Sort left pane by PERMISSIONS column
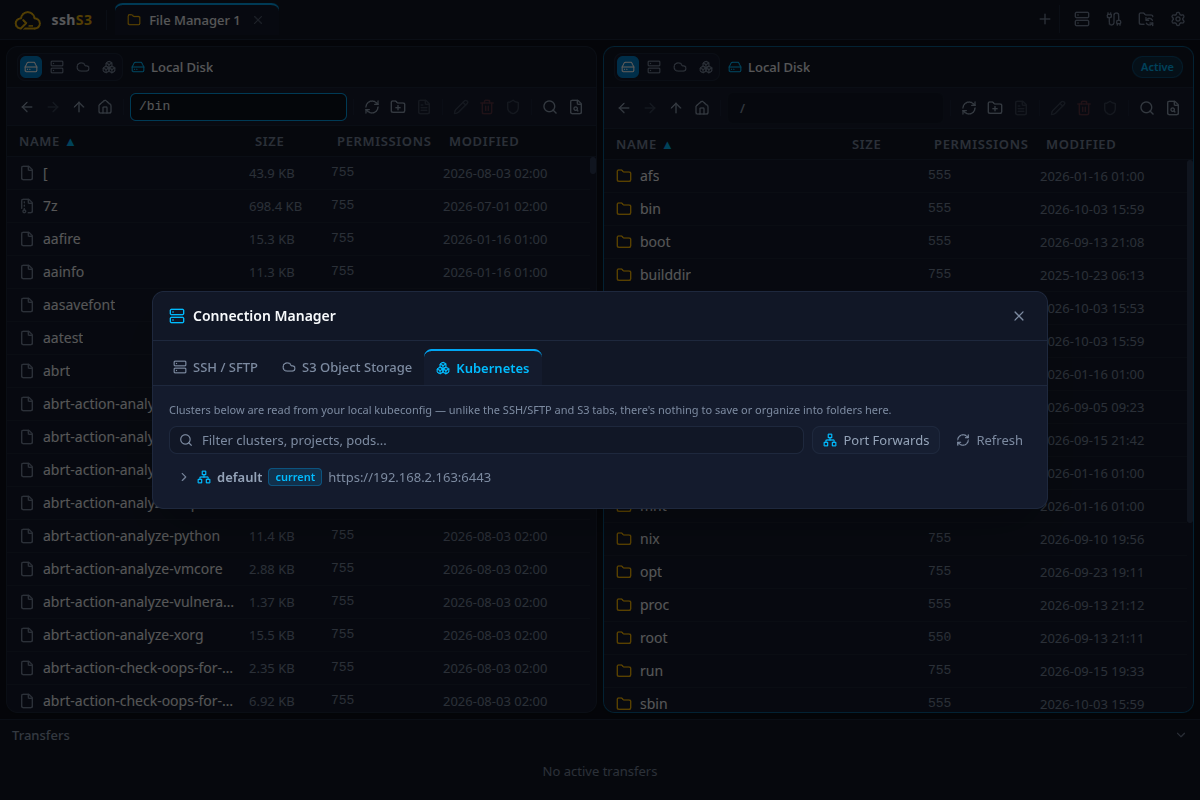This screenshot has width=1200, height=800. [384, 141]
